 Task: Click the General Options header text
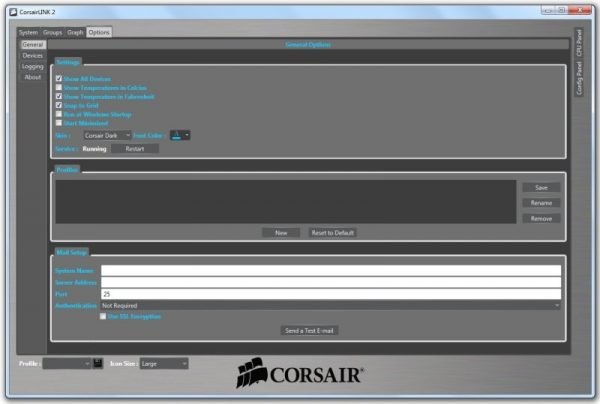[308, 44]
